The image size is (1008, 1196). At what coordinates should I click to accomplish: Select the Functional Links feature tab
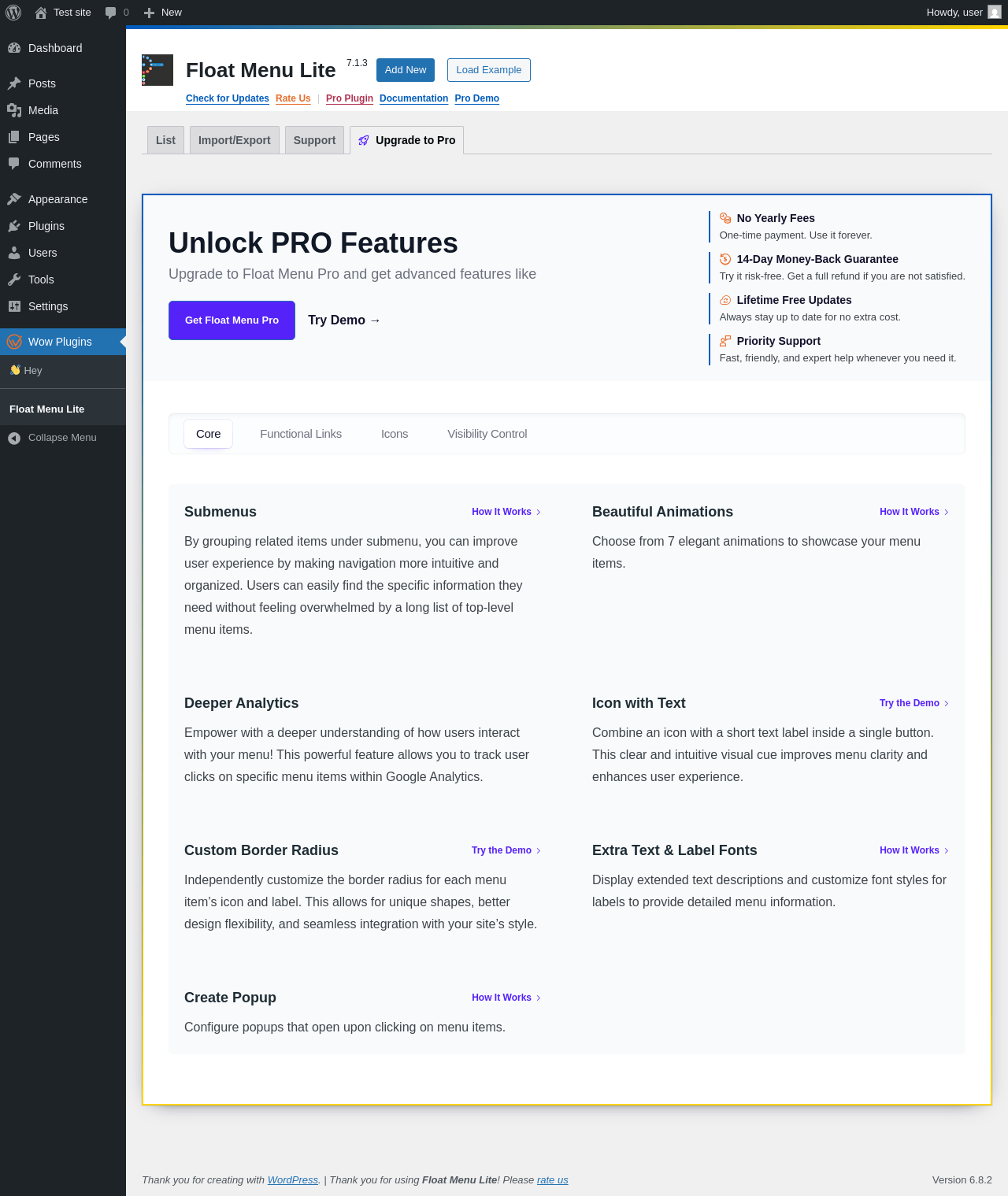(301, 434)
